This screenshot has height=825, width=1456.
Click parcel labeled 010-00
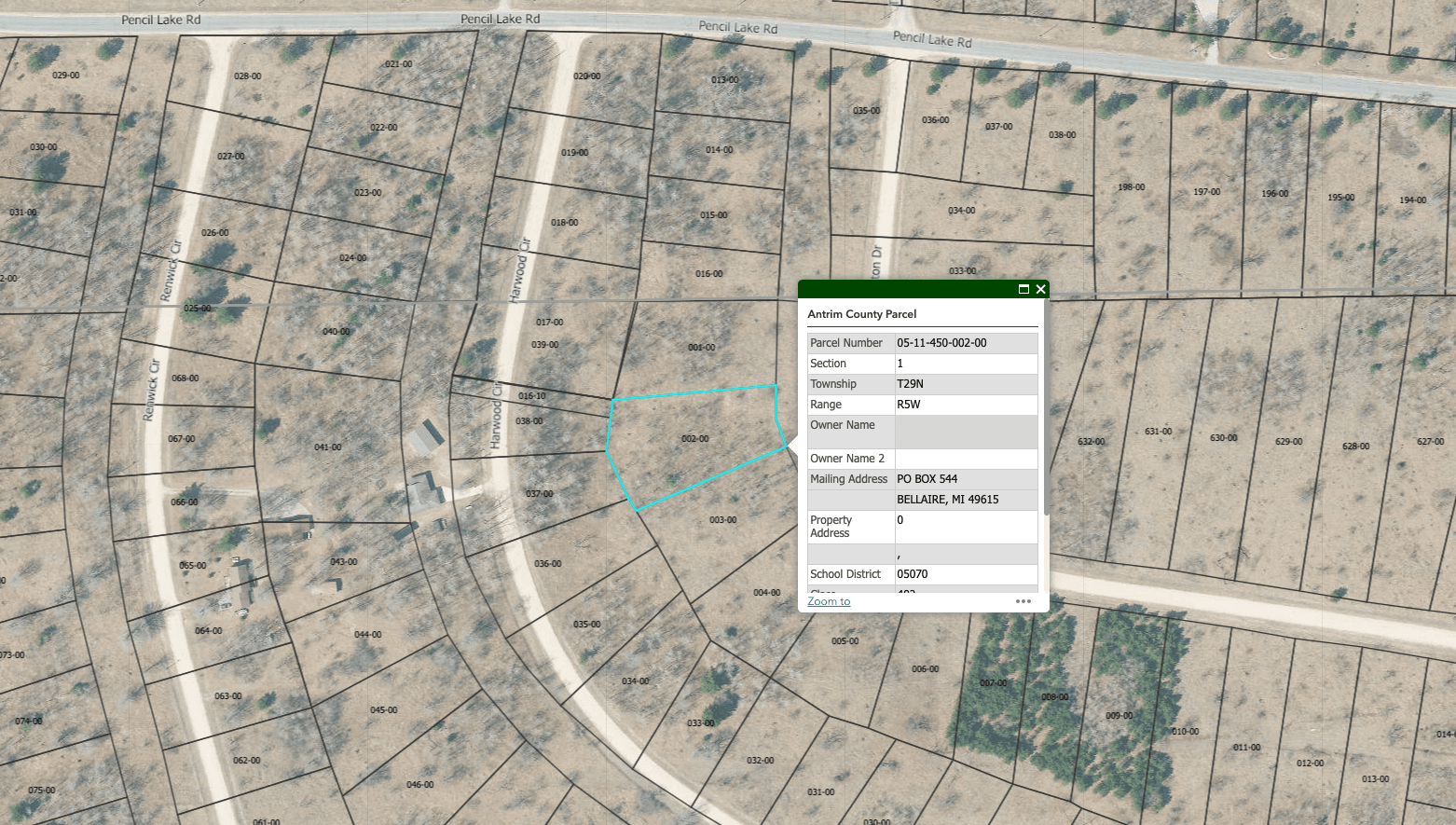tap(1185, 732)
